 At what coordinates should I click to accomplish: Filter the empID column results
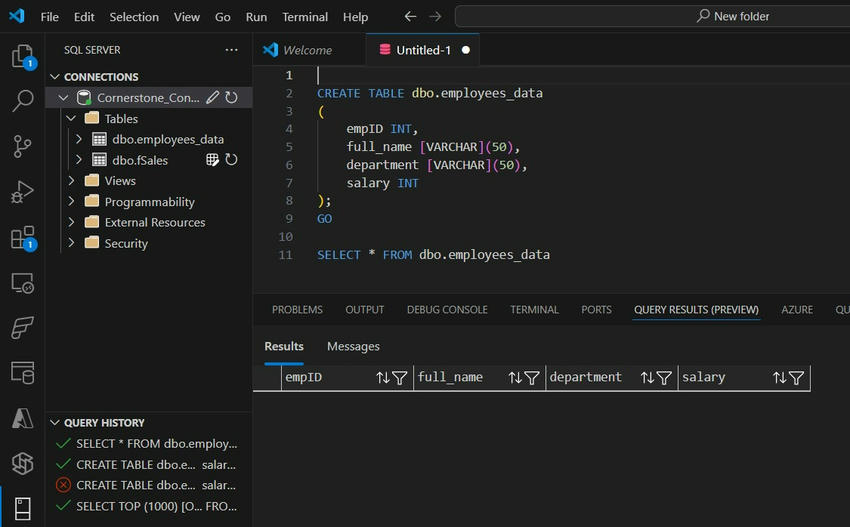[399, 378]
